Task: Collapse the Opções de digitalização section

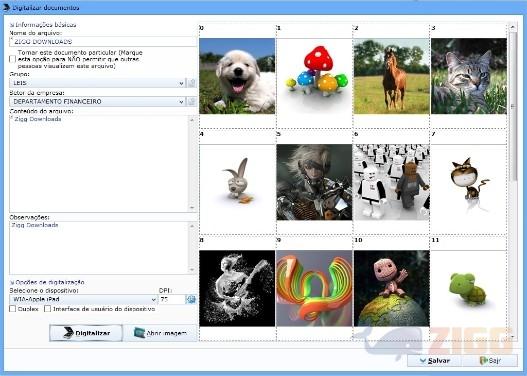Action: point(12,282)
